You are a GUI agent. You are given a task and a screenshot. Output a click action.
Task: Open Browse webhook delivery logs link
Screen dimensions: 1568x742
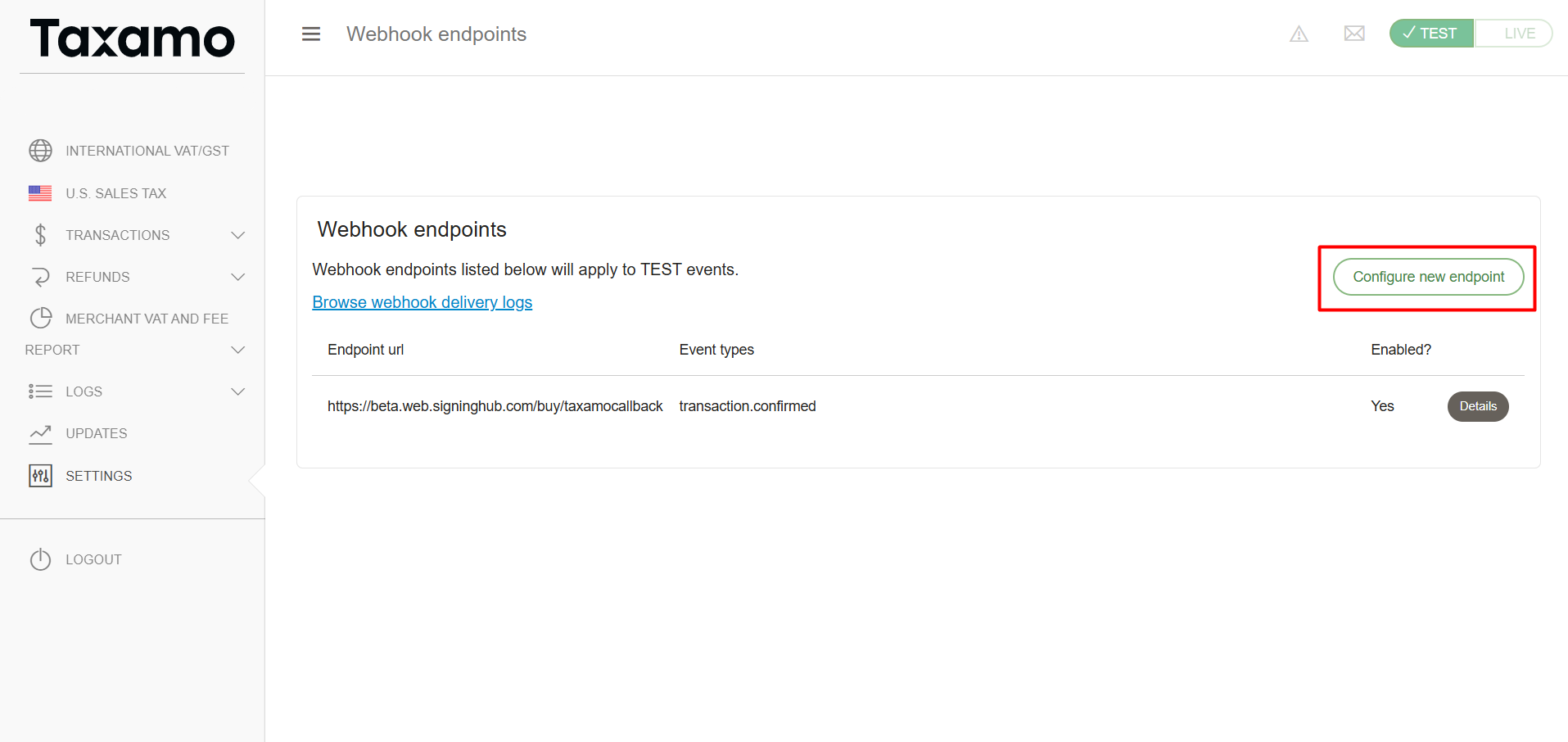tap(423, 302)
